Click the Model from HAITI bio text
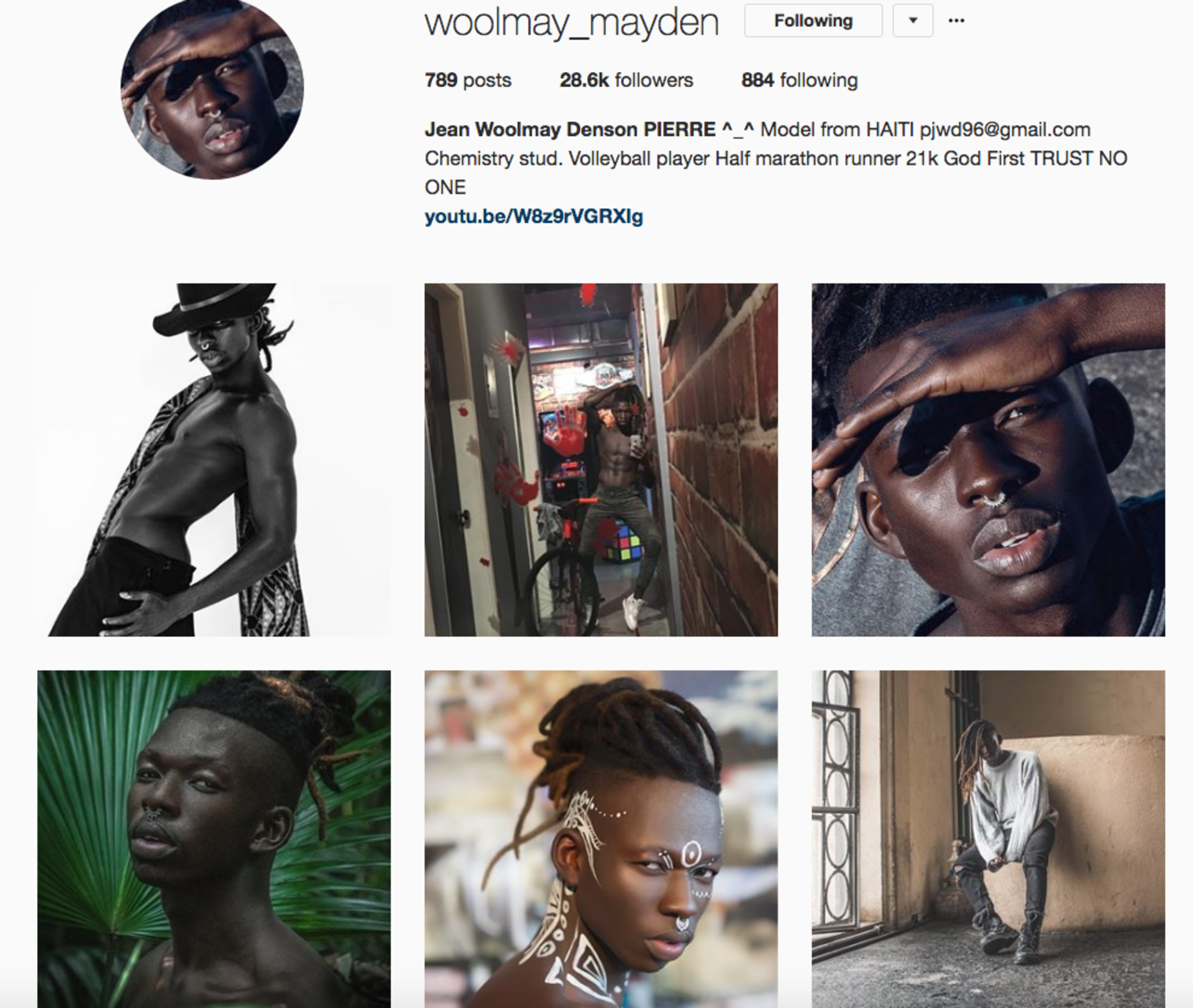Viewport: 1193px width, 1008px height. click(x=837, y=130)
